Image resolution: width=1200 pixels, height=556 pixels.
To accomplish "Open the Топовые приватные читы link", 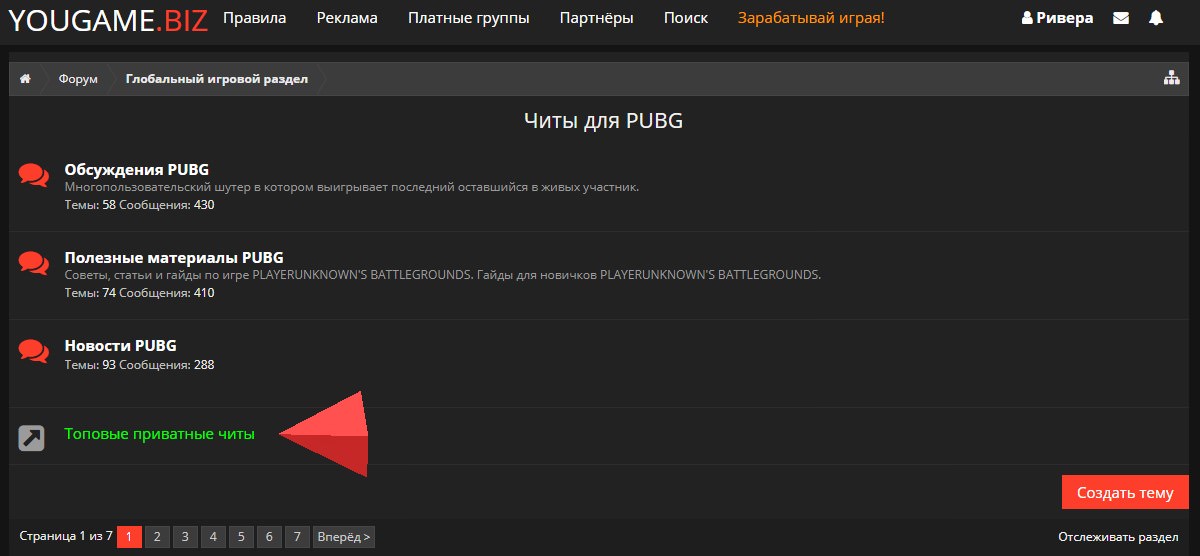I will click(160, 434).
